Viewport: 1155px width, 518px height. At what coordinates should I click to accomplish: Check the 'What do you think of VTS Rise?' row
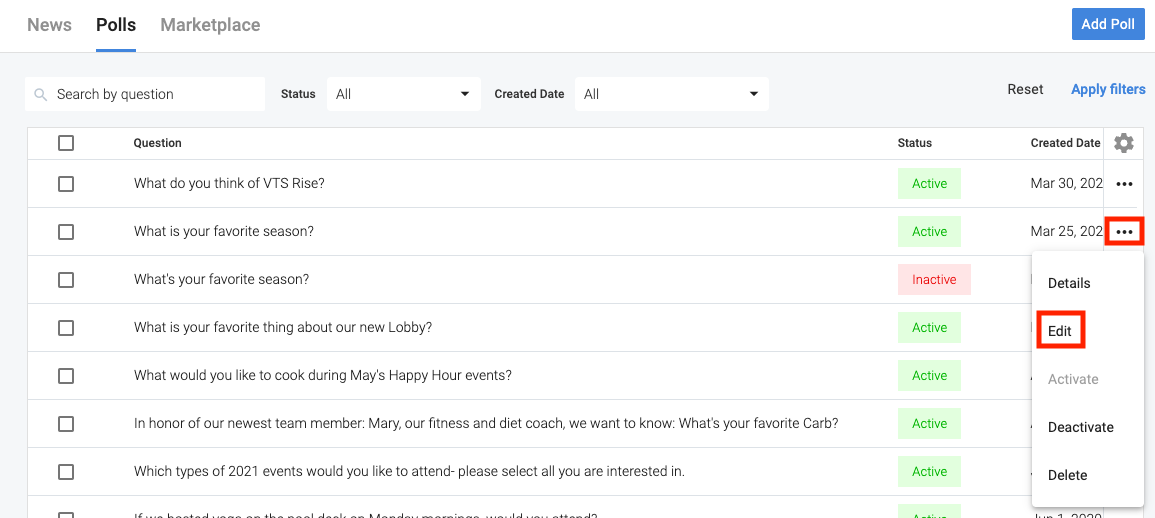click(66, 184)
